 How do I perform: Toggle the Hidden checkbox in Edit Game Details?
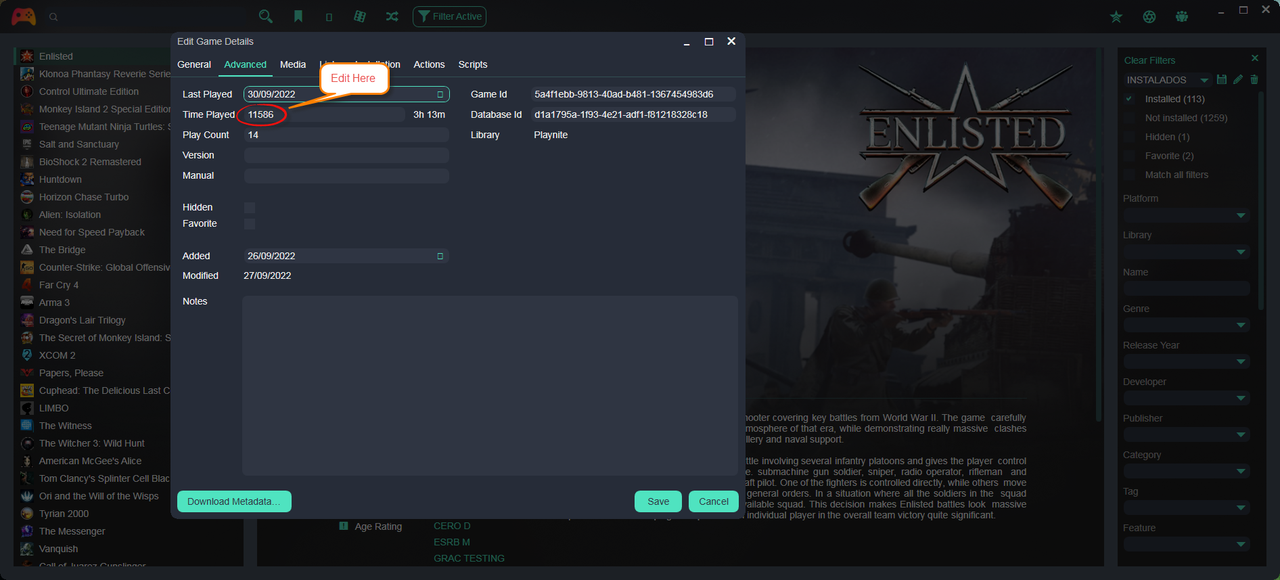[250, 207]
